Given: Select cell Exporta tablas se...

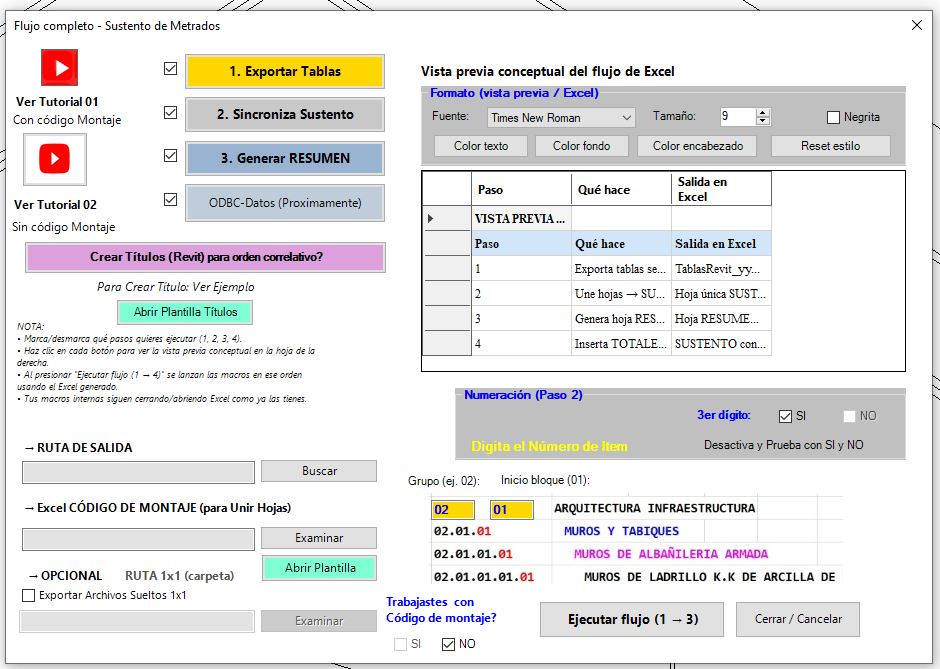Looking at the screenshot, I should [x=621, y=269].
